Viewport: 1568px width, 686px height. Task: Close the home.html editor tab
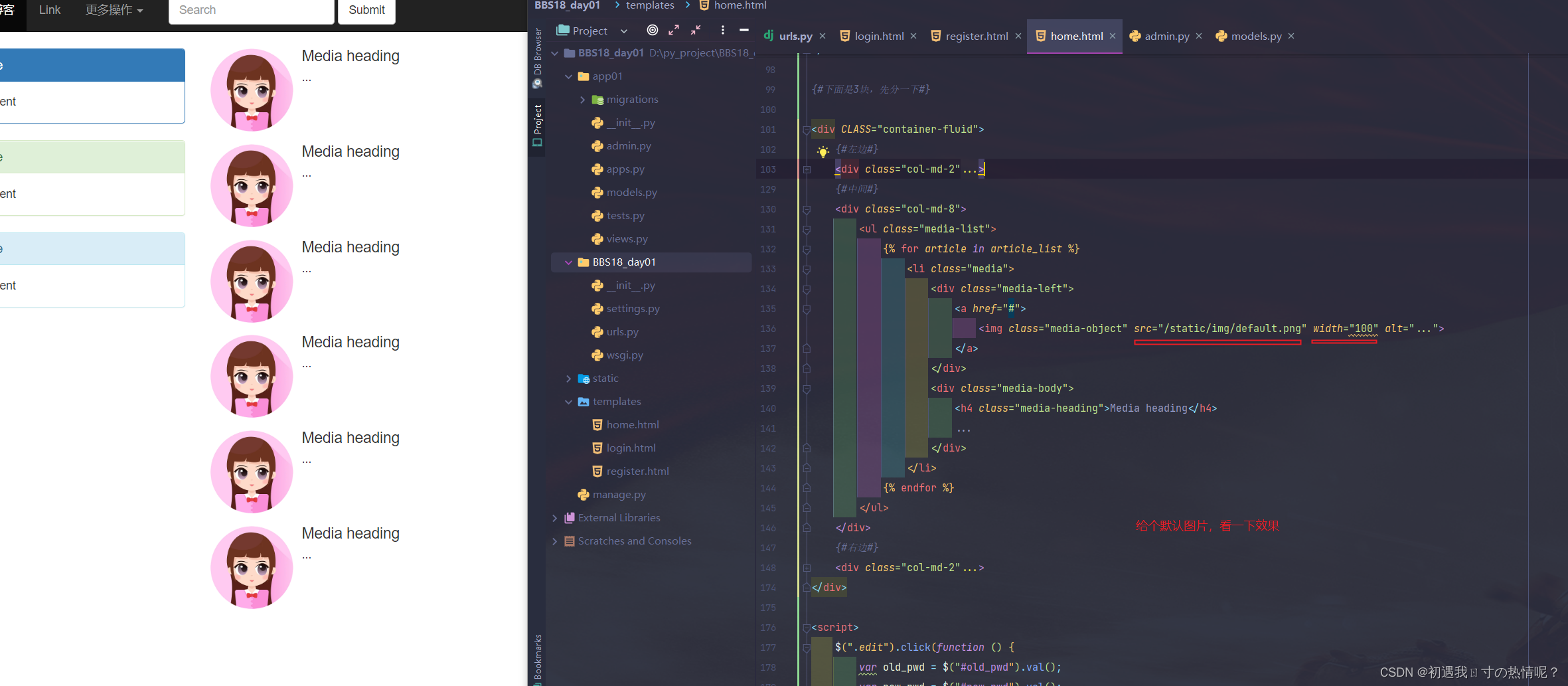1113,36
